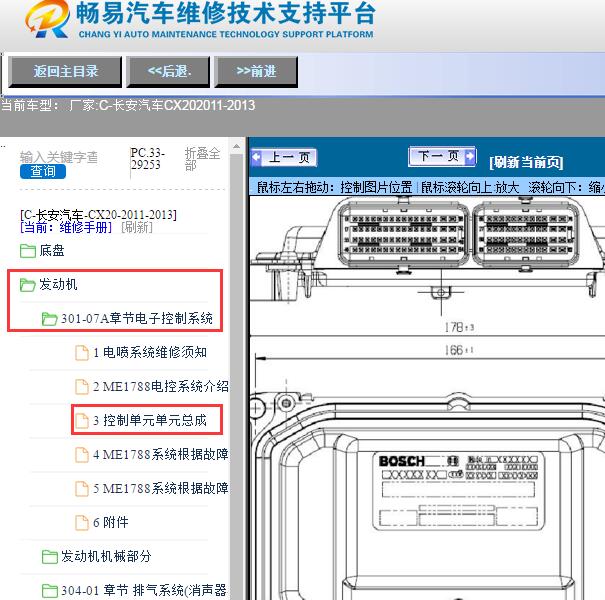Image resolution: width=605 pixels, height=600 pixels.
Task: Go forward with the >>前进 button
Action: pos(256,72)
